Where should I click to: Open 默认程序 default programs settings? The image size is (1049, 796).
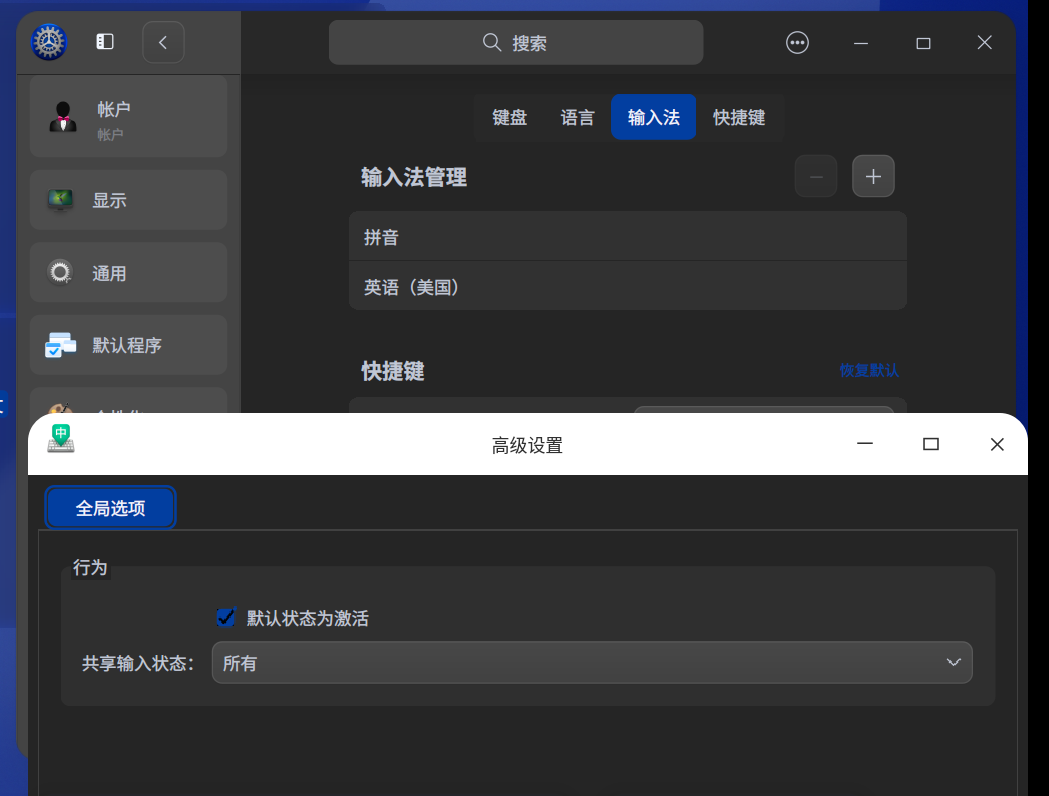tap(60, 344)
